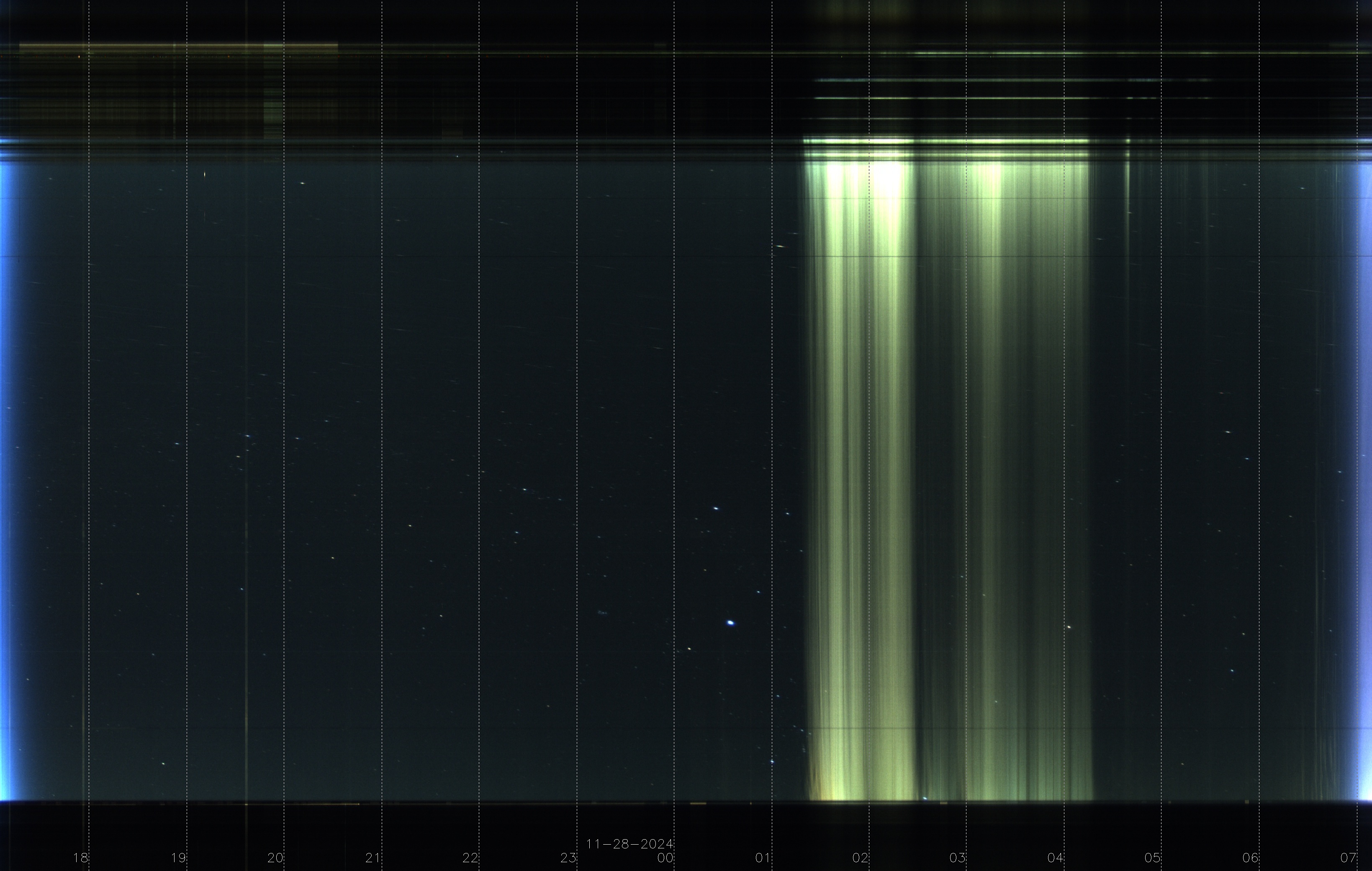This screenshot has height=871, width=1372.
Task: Click the 04 hour label
Action: tap(1055, 858)
